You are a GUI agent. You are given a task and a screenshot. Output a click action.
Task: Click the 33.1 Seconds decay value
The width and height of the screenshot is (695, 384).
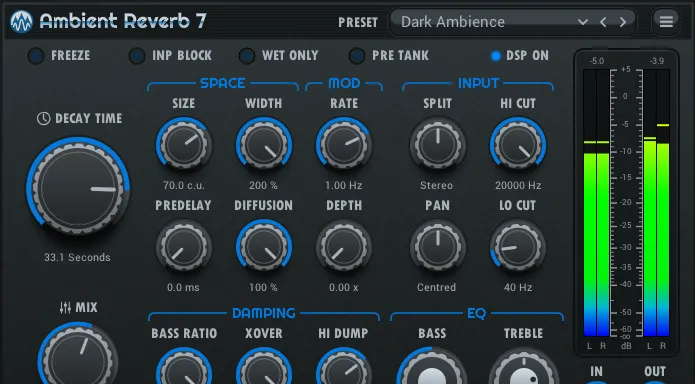point(77,257)
